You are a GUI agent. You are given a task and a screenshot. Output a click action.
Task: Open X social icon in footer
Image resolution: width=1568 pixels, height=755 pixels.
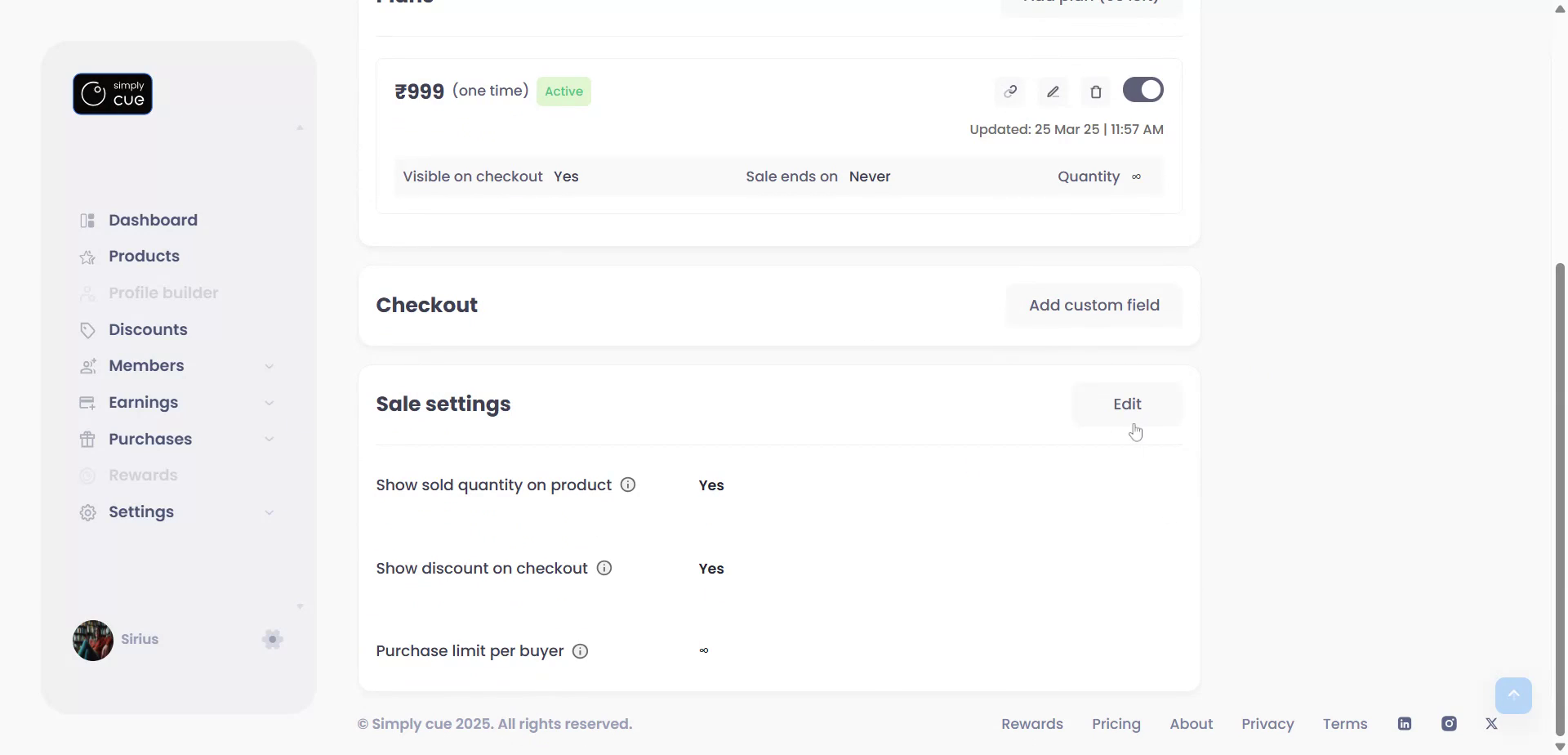coord(1492,724)
